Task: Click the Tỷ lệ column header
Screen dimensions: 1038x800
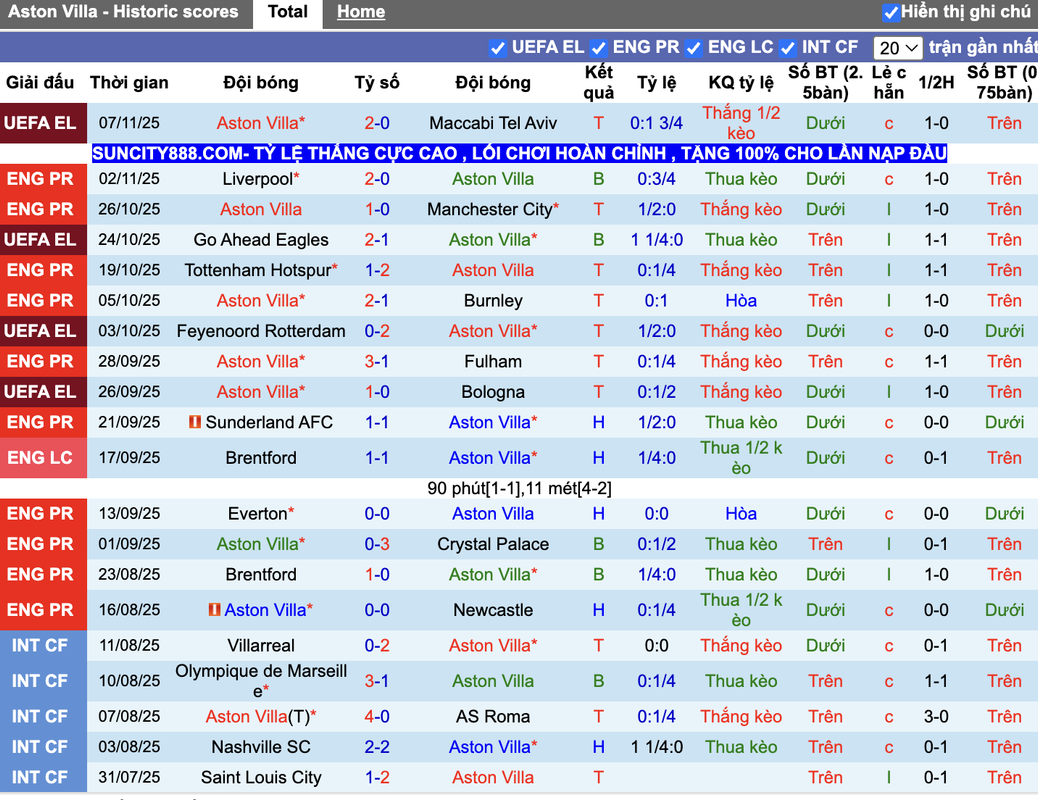Action: point(657,83)
